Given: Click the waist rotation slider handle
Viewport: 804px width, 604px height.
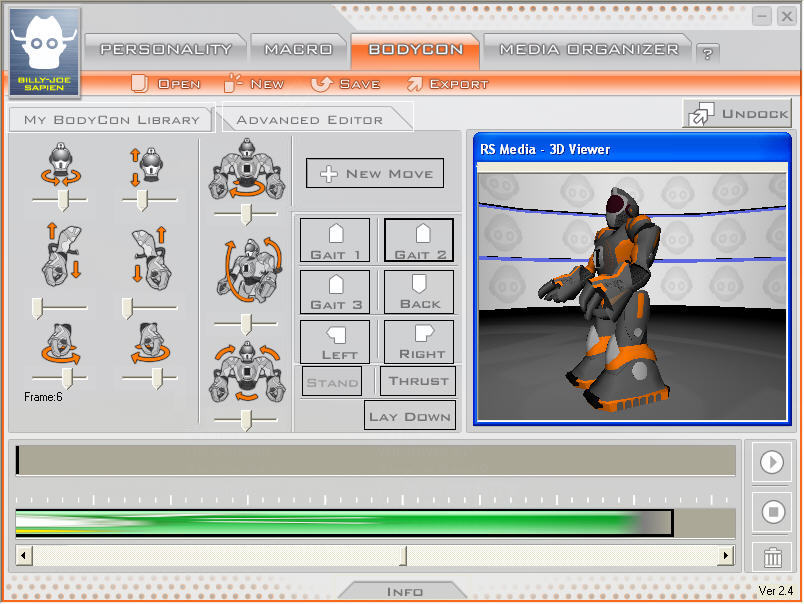Looking at the screenshot, I should click(246, 214).
